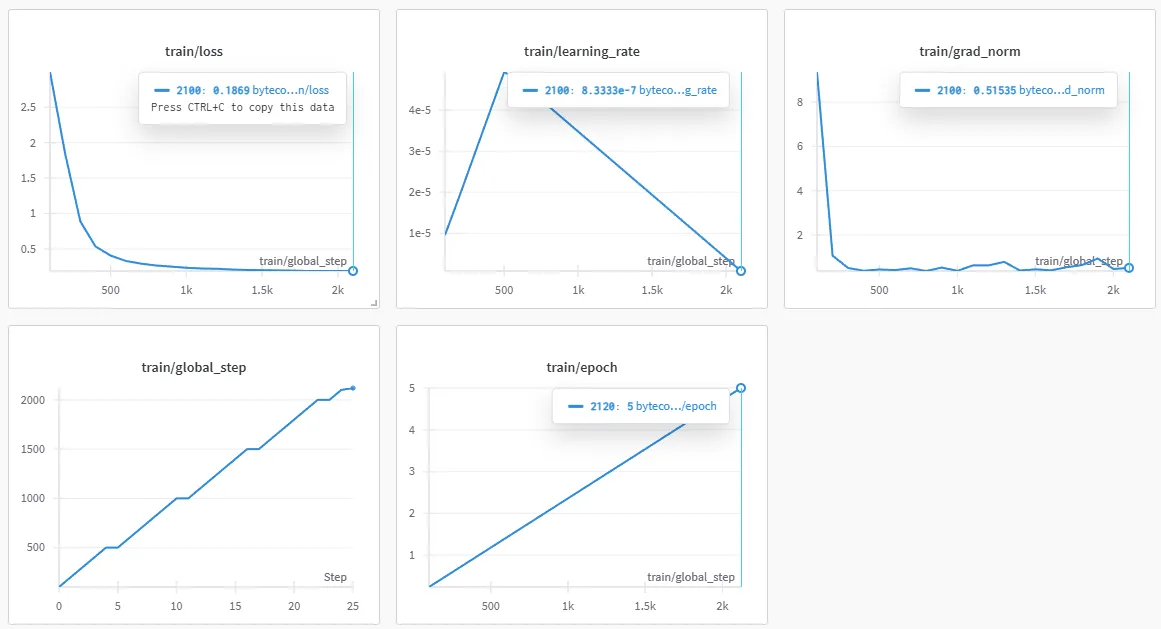Image resolution: width=1161 pixels, height=629 pixels.
Task: Click the legend line swatch in train/loss tooltip
Action: 163,90
